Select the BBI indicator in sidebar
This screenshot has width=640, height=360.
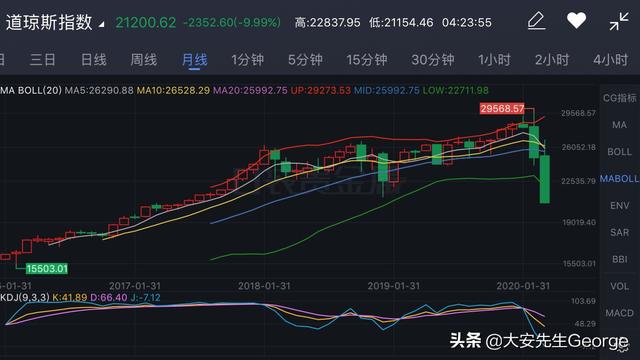tap(620, 260)
